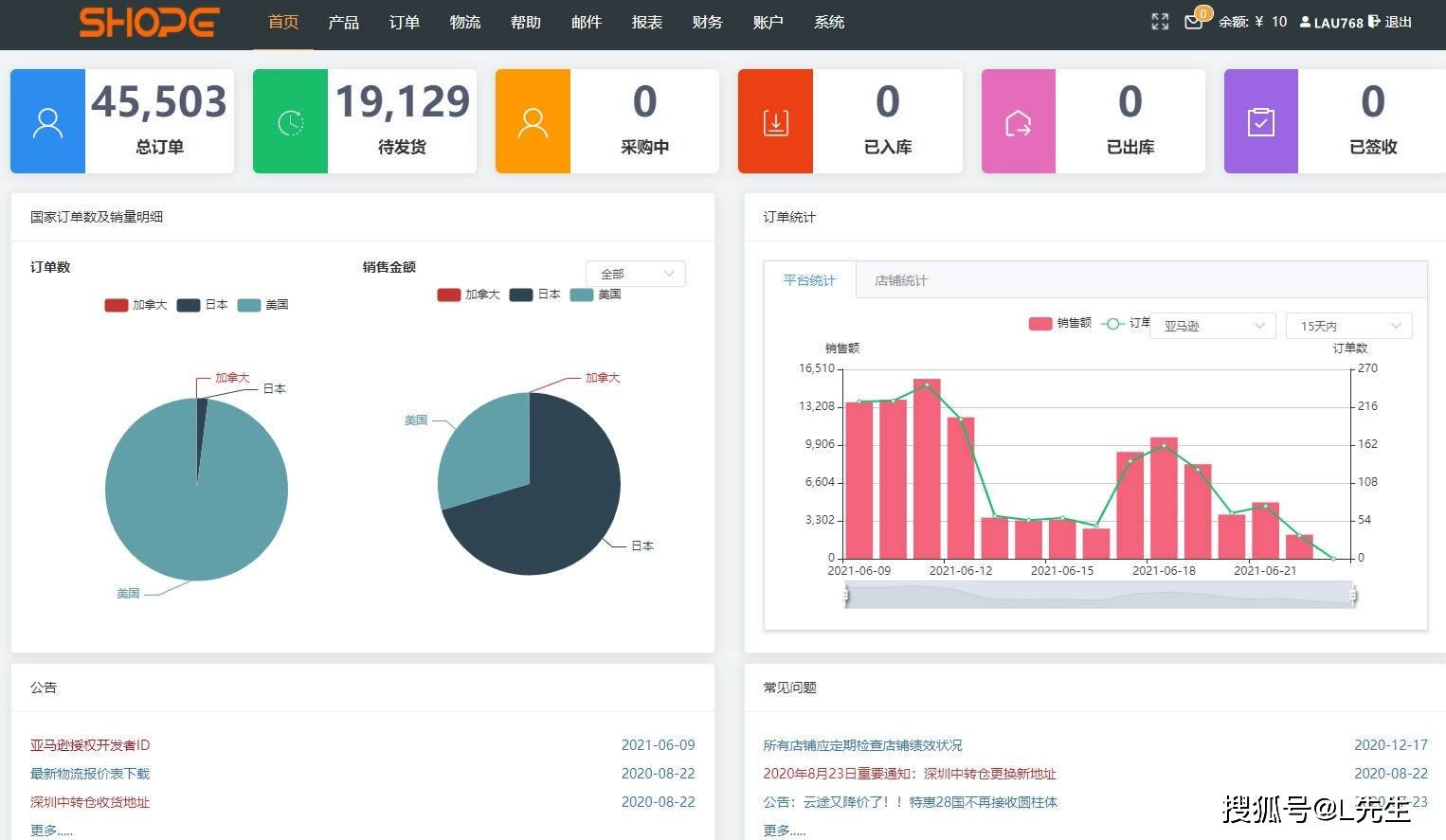Open the 订单 menu item
This screenshot has height=840, width=1446.
[404, 22]
